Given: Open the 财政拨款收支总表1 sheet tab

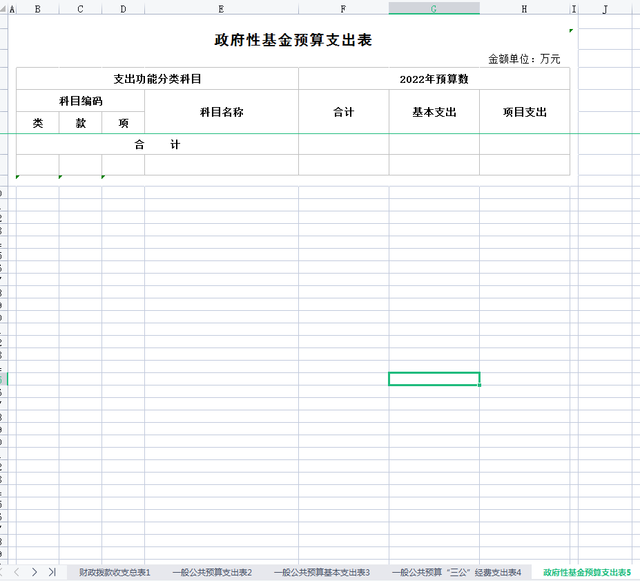Looking at the screenshot, I should 114,572.
